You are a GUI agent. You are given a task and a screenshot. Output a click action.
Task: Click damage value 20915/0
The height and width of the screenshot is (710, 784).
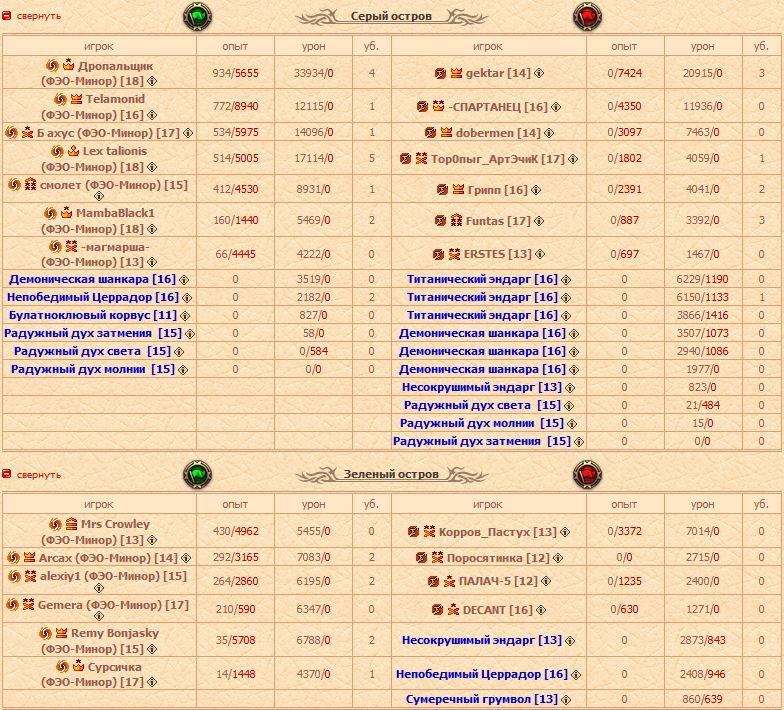point(702,73)
